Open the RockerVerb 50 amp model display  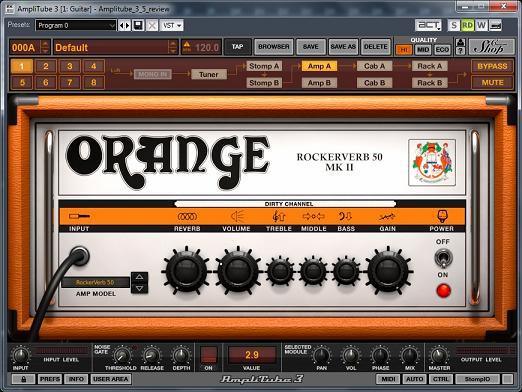[95, 282]
